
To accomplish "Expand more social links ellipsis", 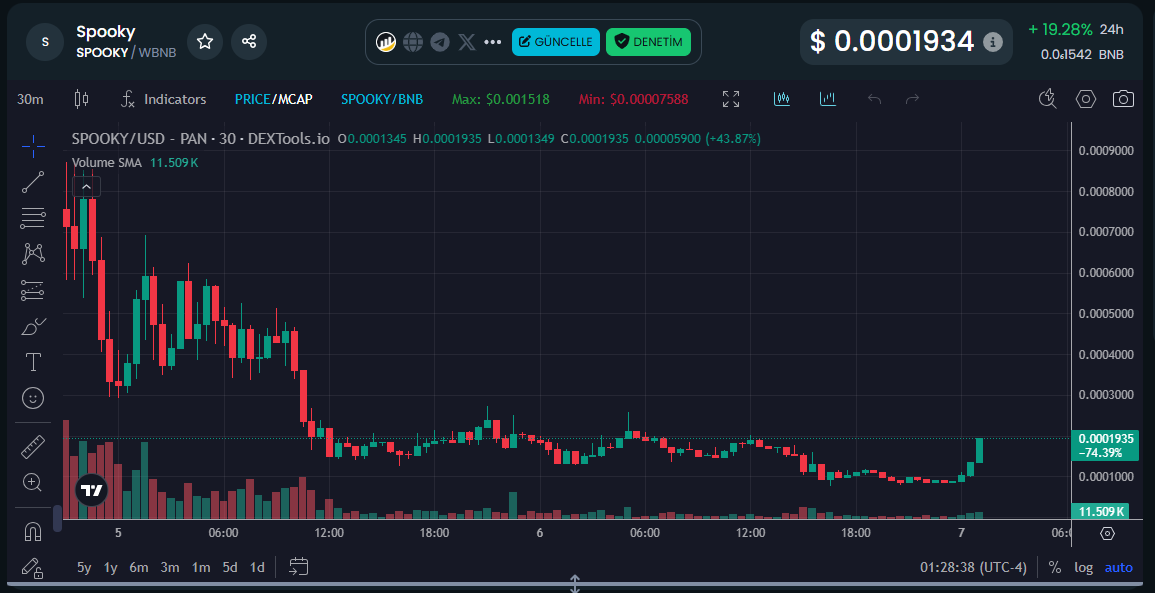I will click(x=493, y=42).
